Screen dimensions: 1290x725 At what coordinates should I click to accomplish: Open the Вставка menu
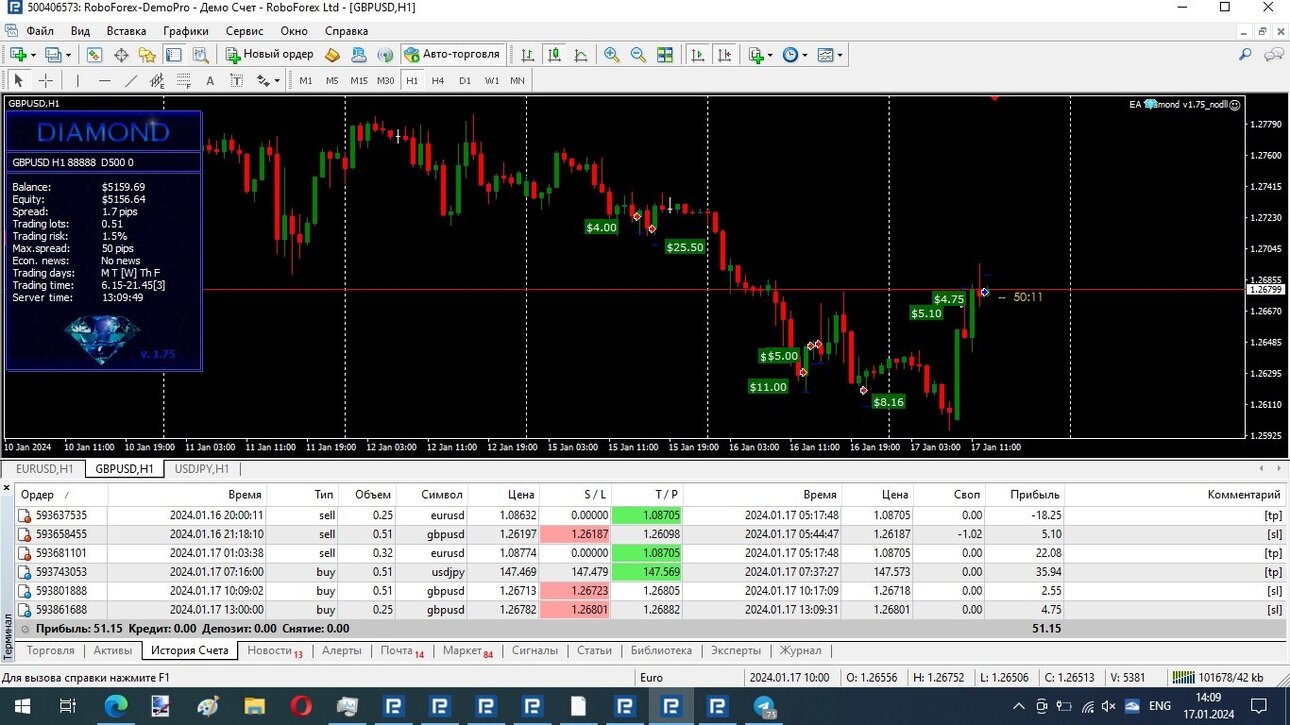(x=125, y=31)
